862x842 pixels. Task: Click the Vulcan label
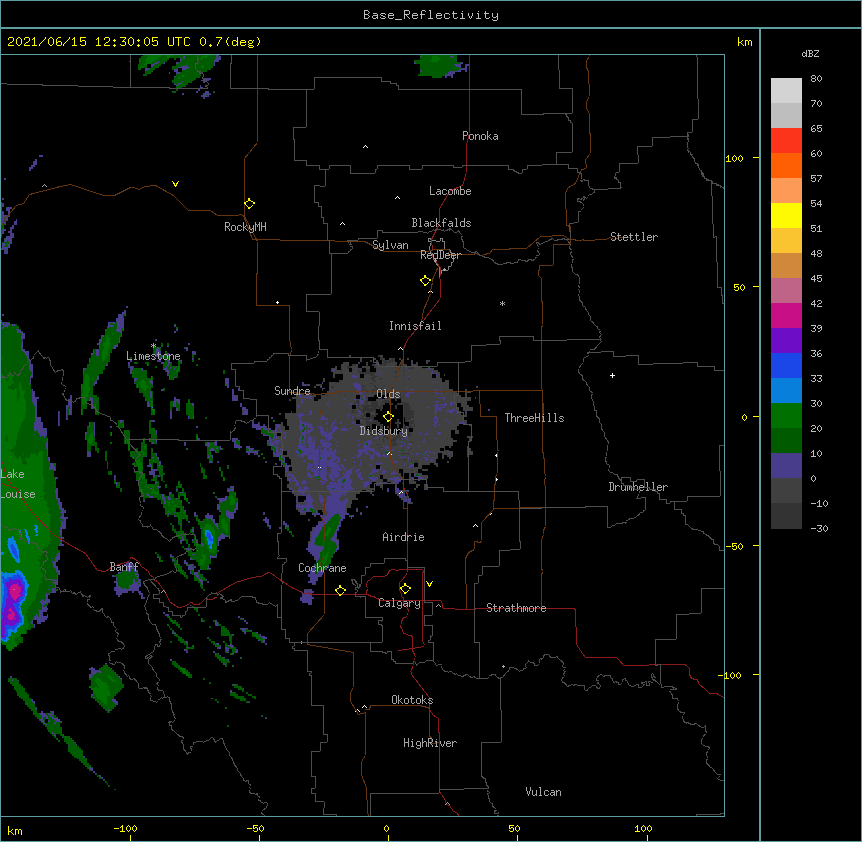pyautogui.click(x=543, y=792)
